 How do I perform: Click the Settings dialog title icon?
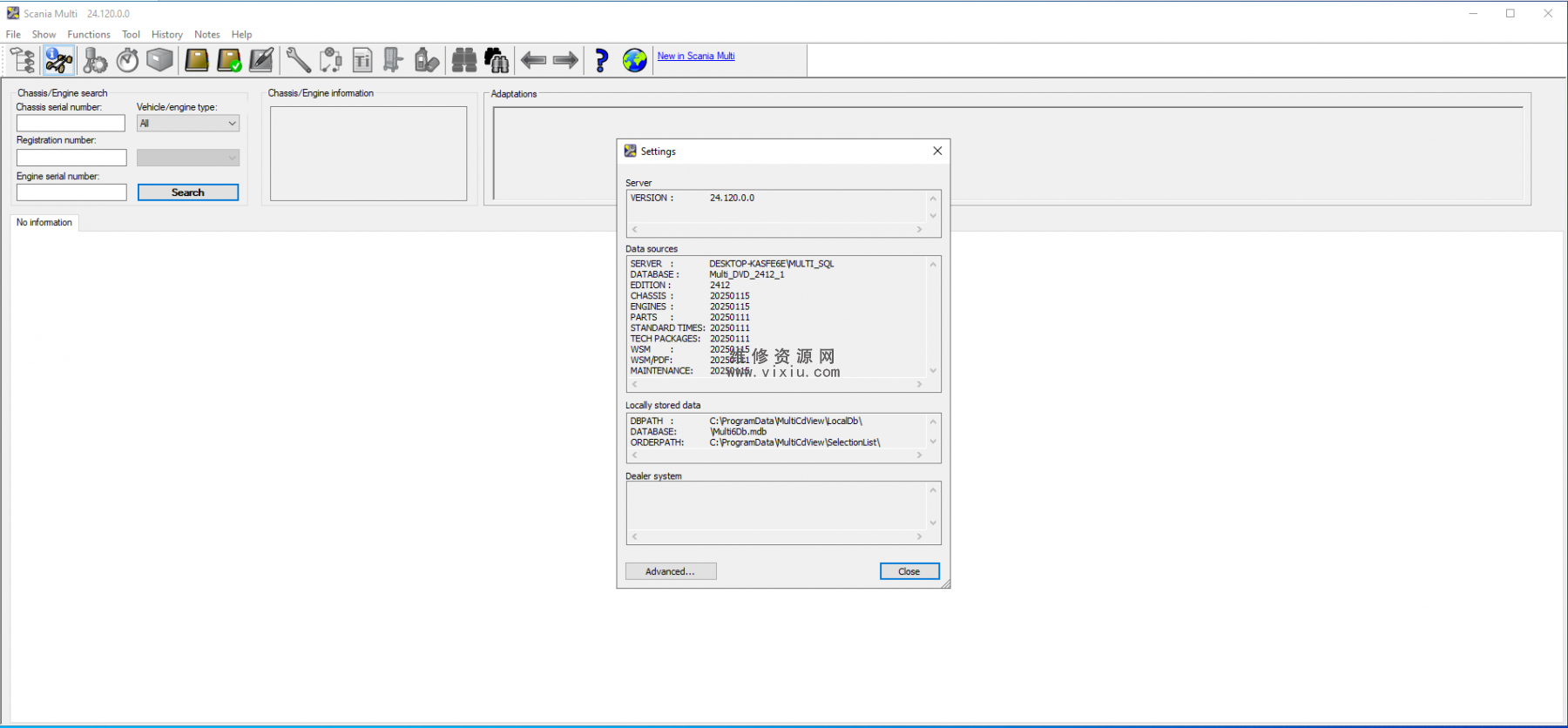pyautogui.click(x=630, y=151)
